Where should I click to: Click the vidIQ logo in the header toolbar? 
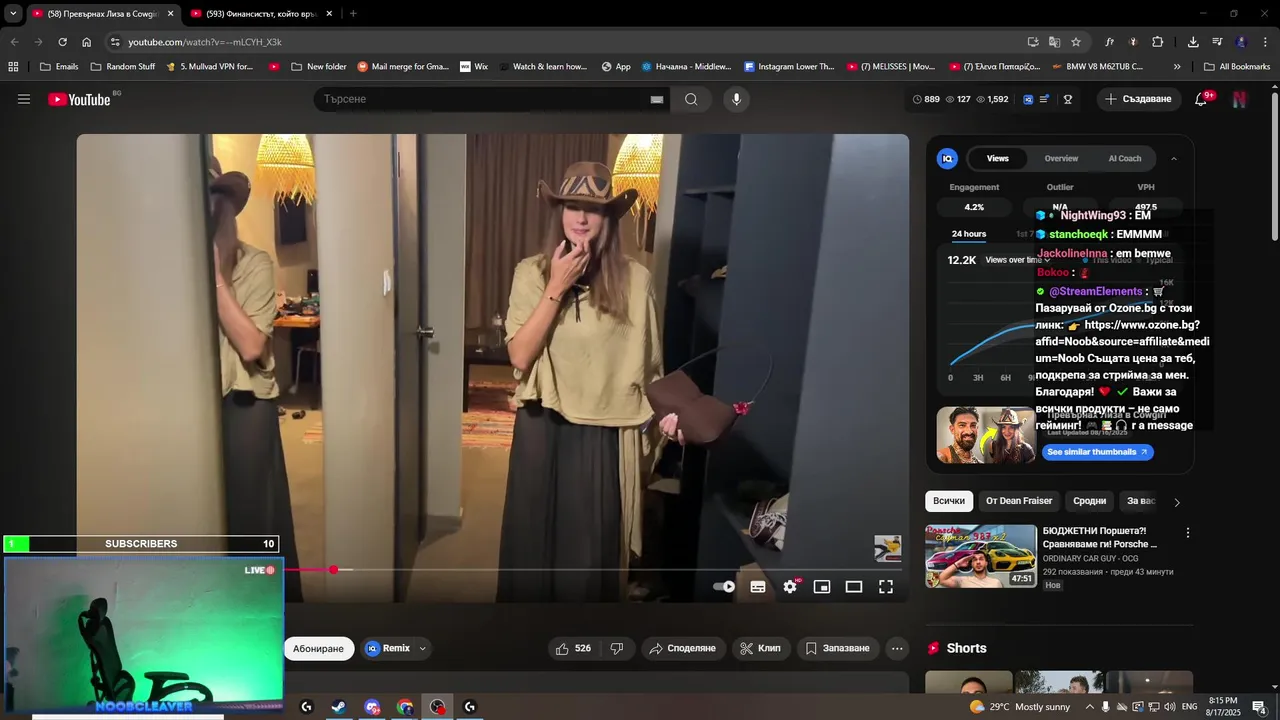point(1028,99)
